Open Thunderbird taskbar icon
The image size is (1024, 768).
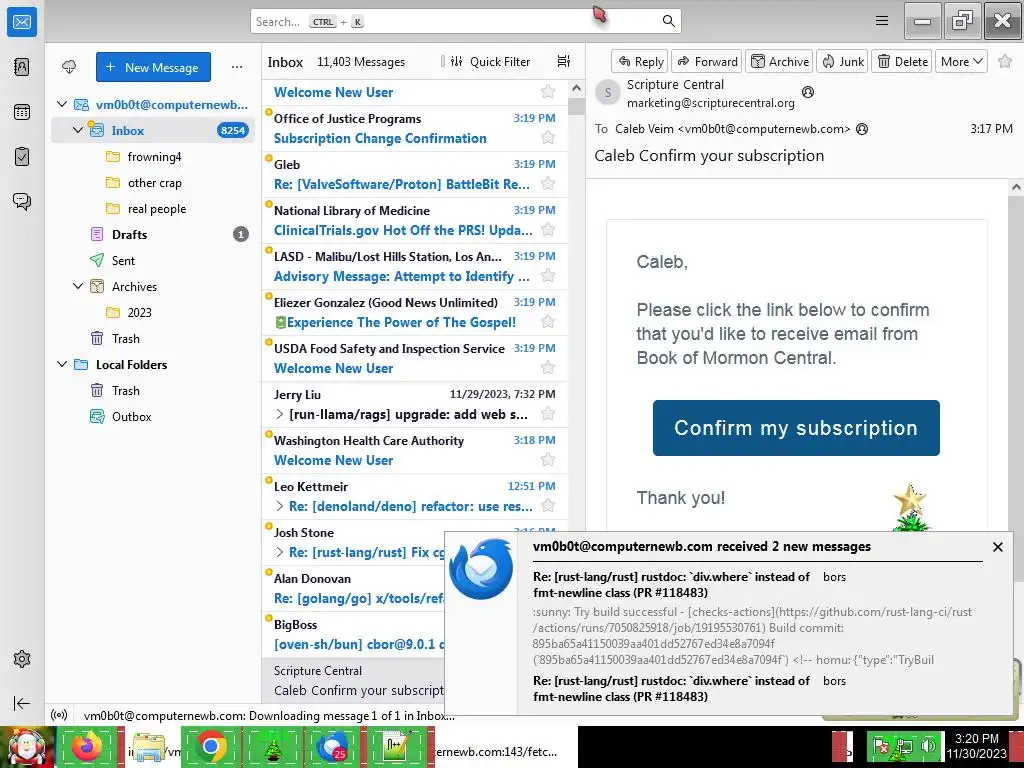click(334, 746)
